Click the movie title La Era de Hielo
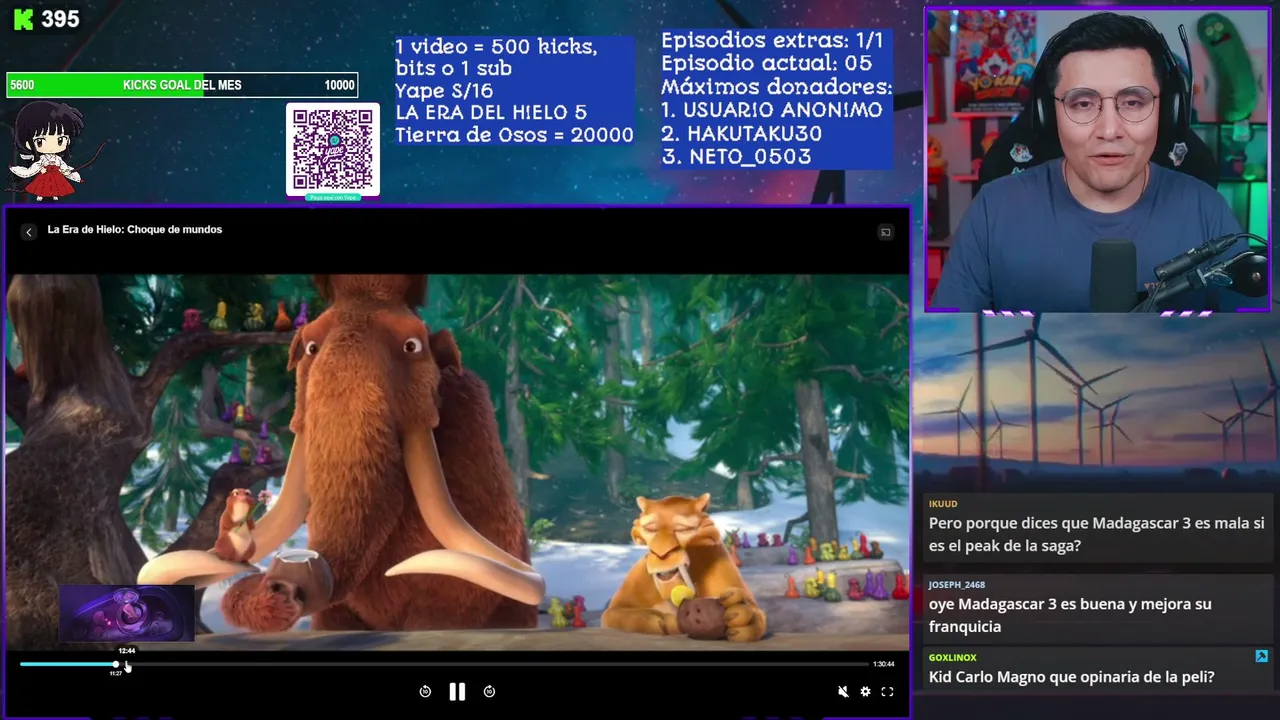This screenshot has width=1280, height=720. click(x=135, y=230)
